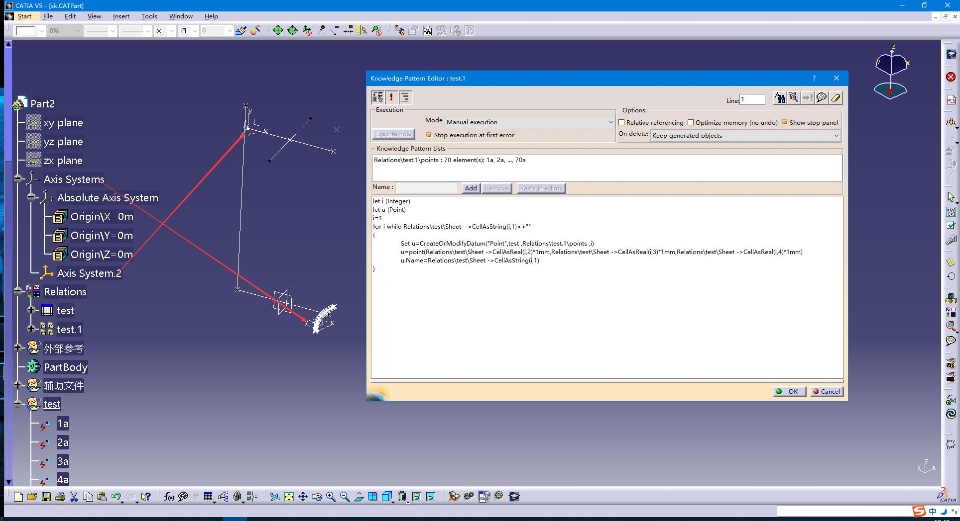Collapse the Absolute Axis System node
The width and height of the screenshot is (960, 521).
coord(32,197)
